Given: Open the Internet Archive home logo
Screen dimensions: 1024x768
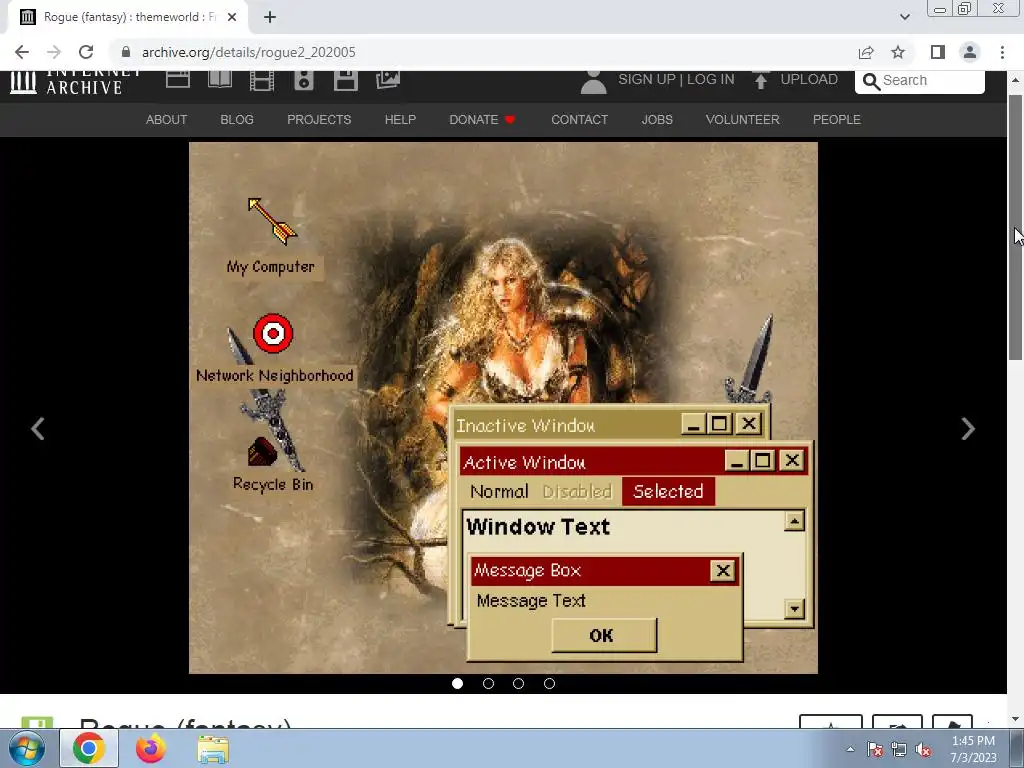Looking at the screenshot, I should coord(75,82).
